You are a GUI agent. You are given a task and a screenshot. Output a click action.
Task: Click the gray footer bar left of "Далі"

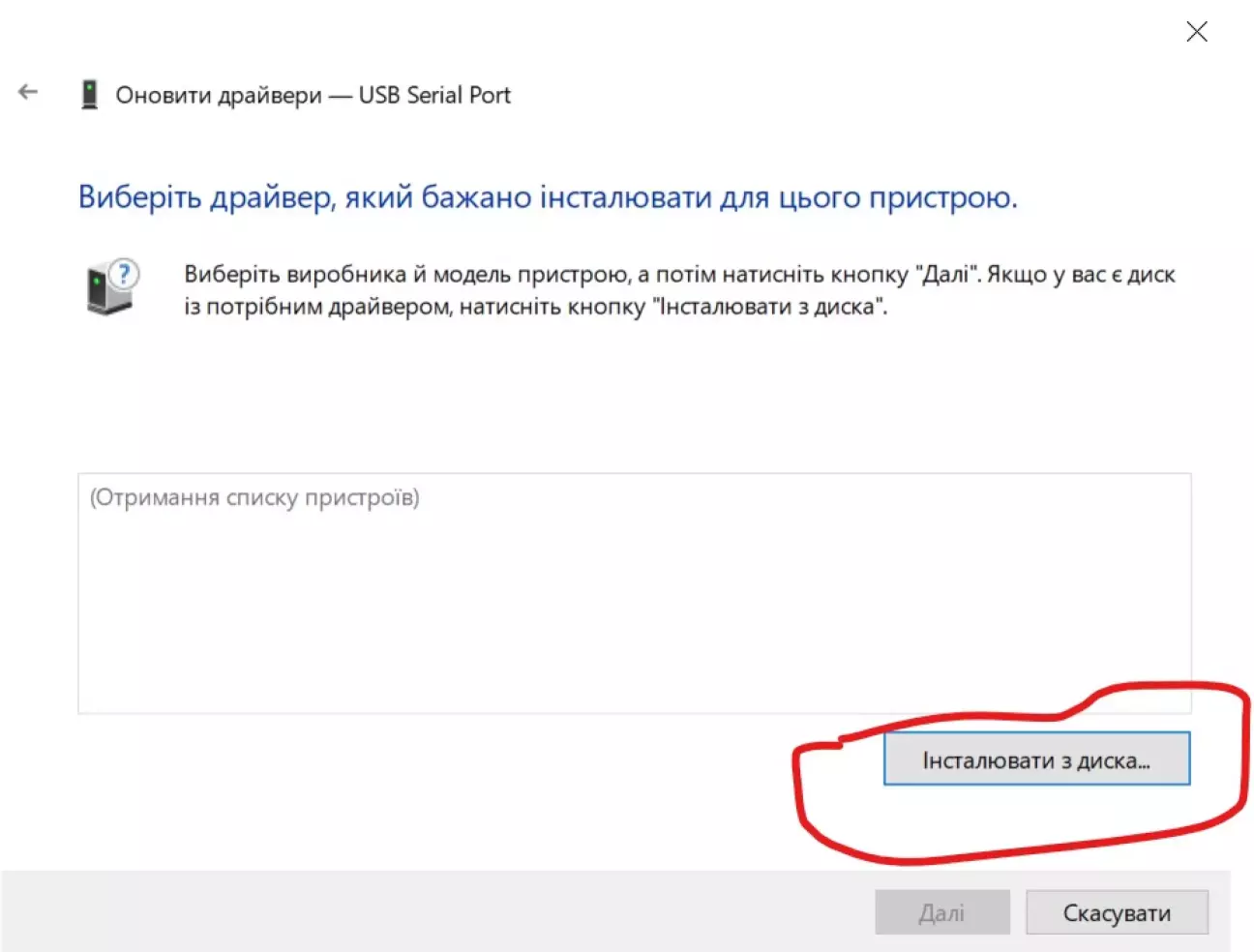[x=435, y=911]
